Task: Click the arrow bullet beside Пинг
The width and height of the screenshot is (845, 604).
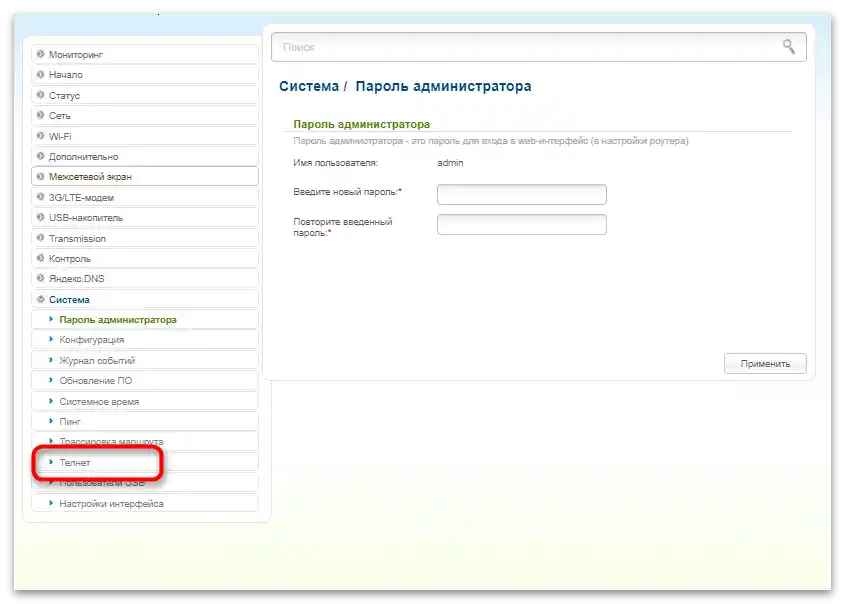Action: [x=51, y=421]
